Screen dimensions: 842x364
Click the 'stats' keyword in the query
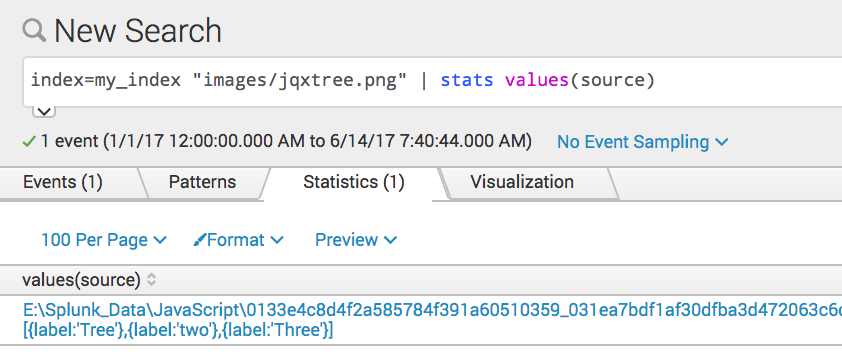[467, 81]
